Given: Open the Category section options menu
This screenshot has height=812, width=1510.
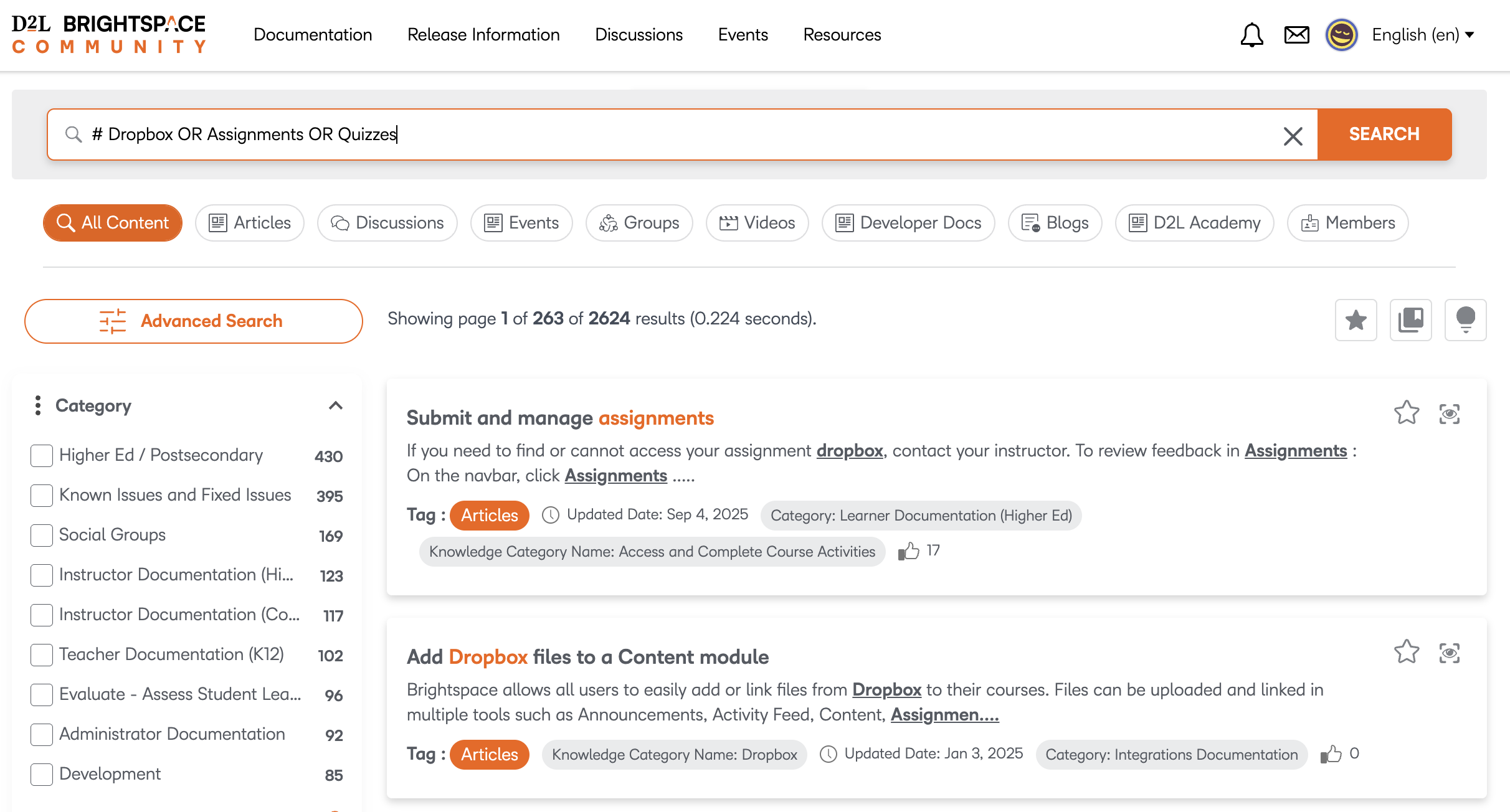Looking at the screenshot, I should pyautogui.click(x=38, y=405).
